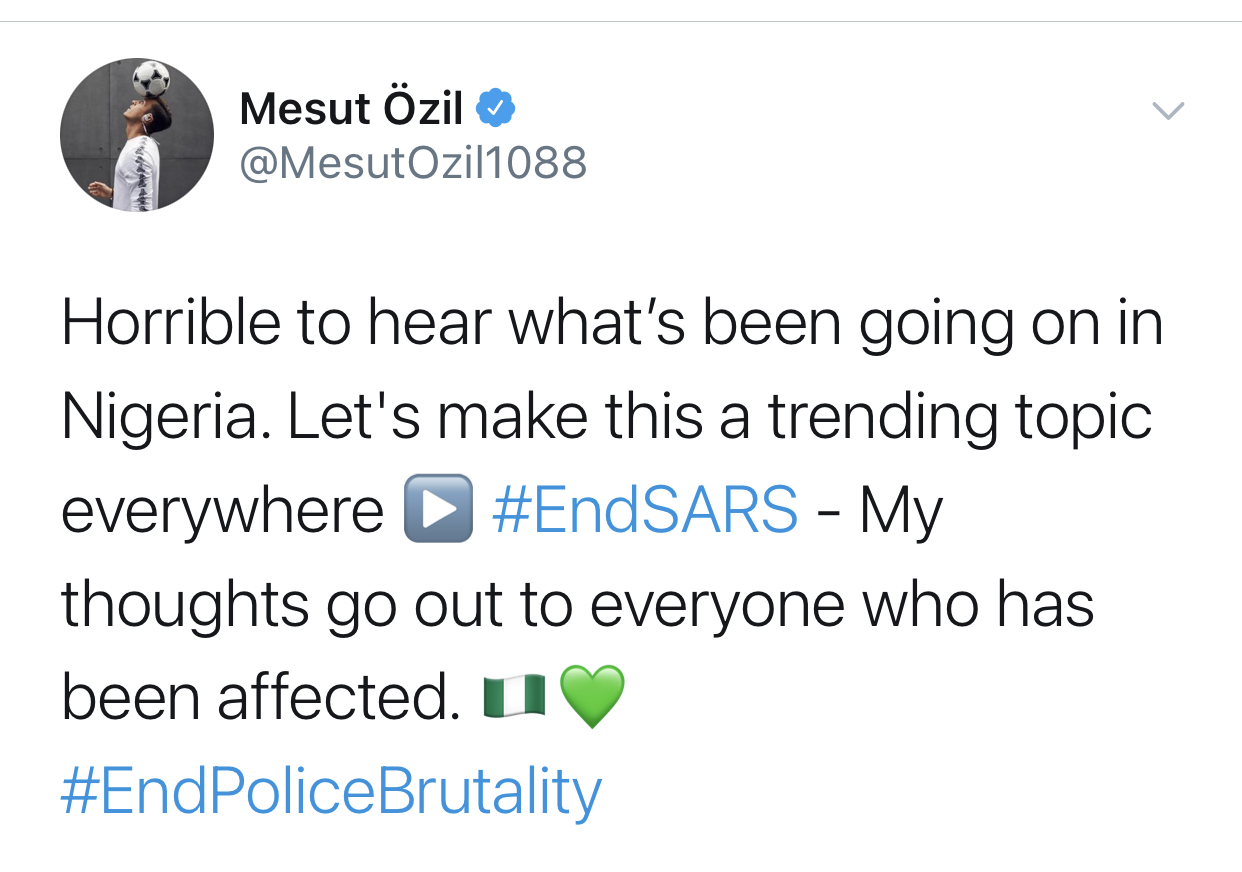Screen dimensions: 1242x872
Task: Open Mesut Özil's profile picture
Action: [x=137, y=134]
